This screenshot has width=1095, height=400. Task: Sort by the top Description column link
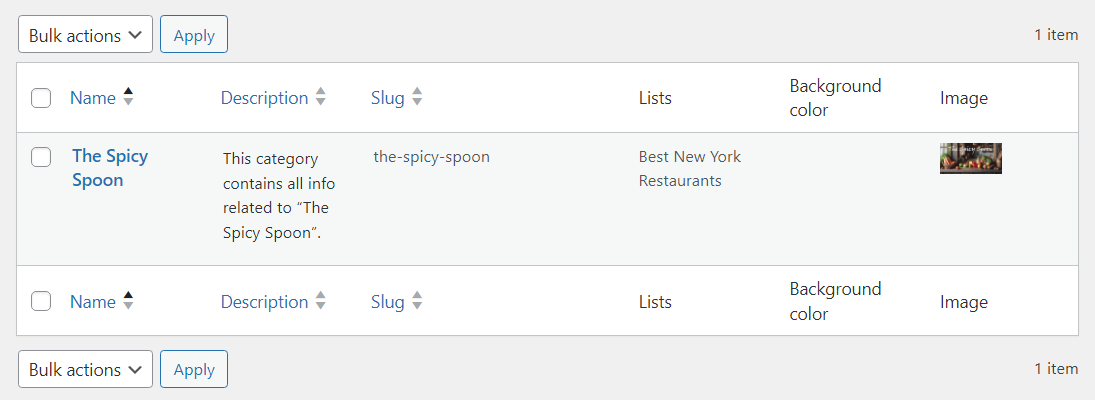(265, 98)
